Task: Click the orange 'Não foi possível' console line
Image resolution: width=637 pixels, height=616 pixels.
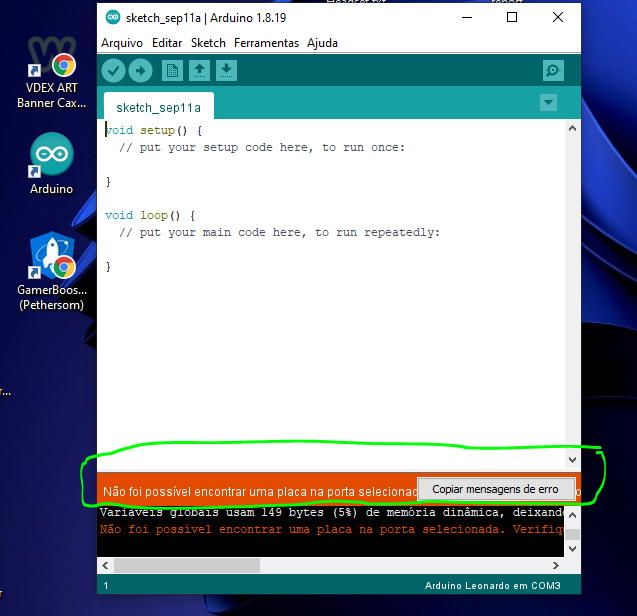Action: click(332, 529)
